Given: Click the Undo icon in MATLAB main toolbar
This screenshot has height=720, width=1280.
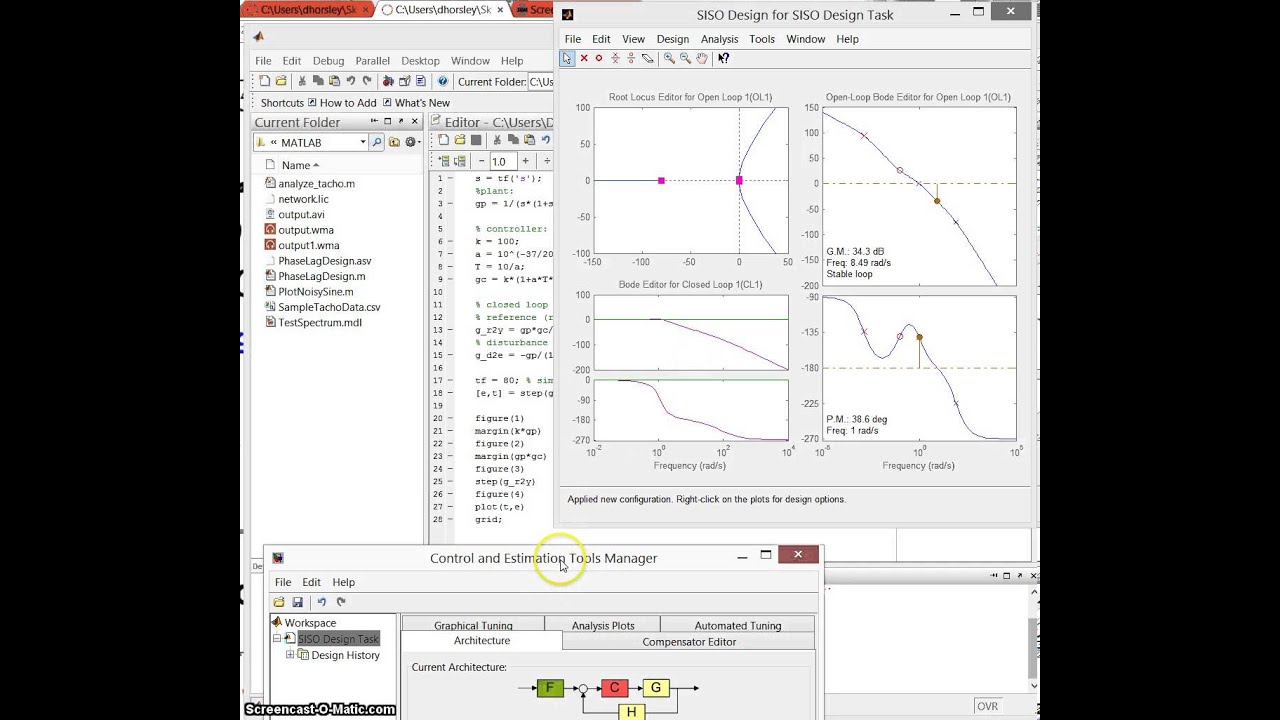Looking at the screenshot, I should [350, 81].
